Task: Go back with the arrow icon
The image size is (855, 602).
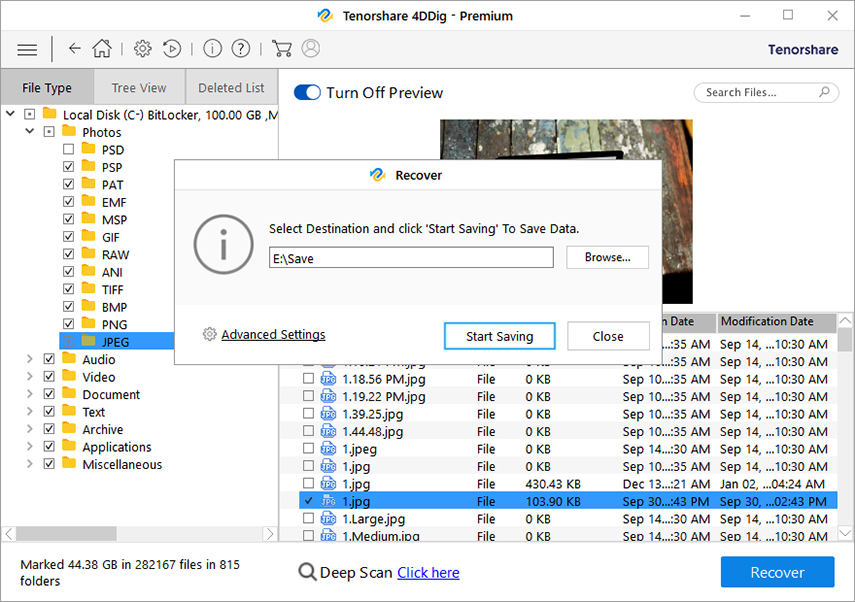Action: 75,49
